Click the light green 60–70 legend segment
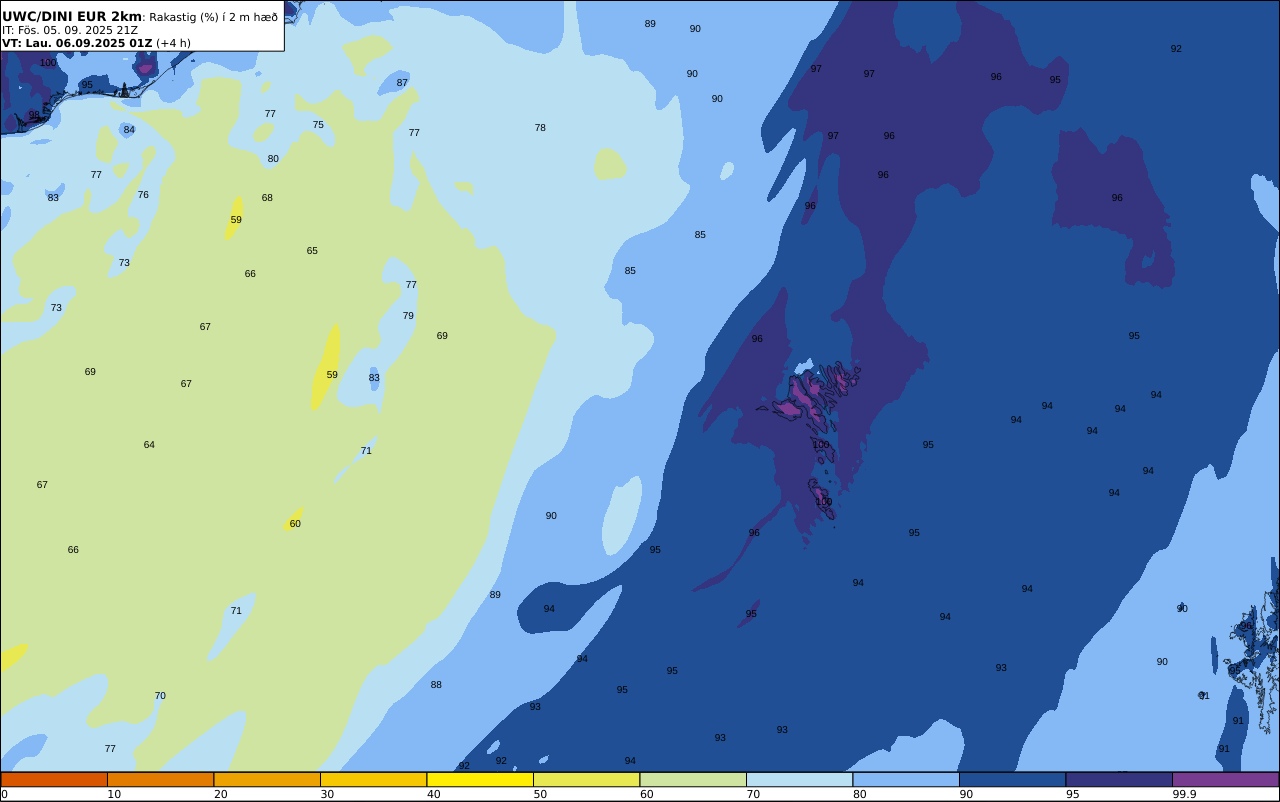 693,779
